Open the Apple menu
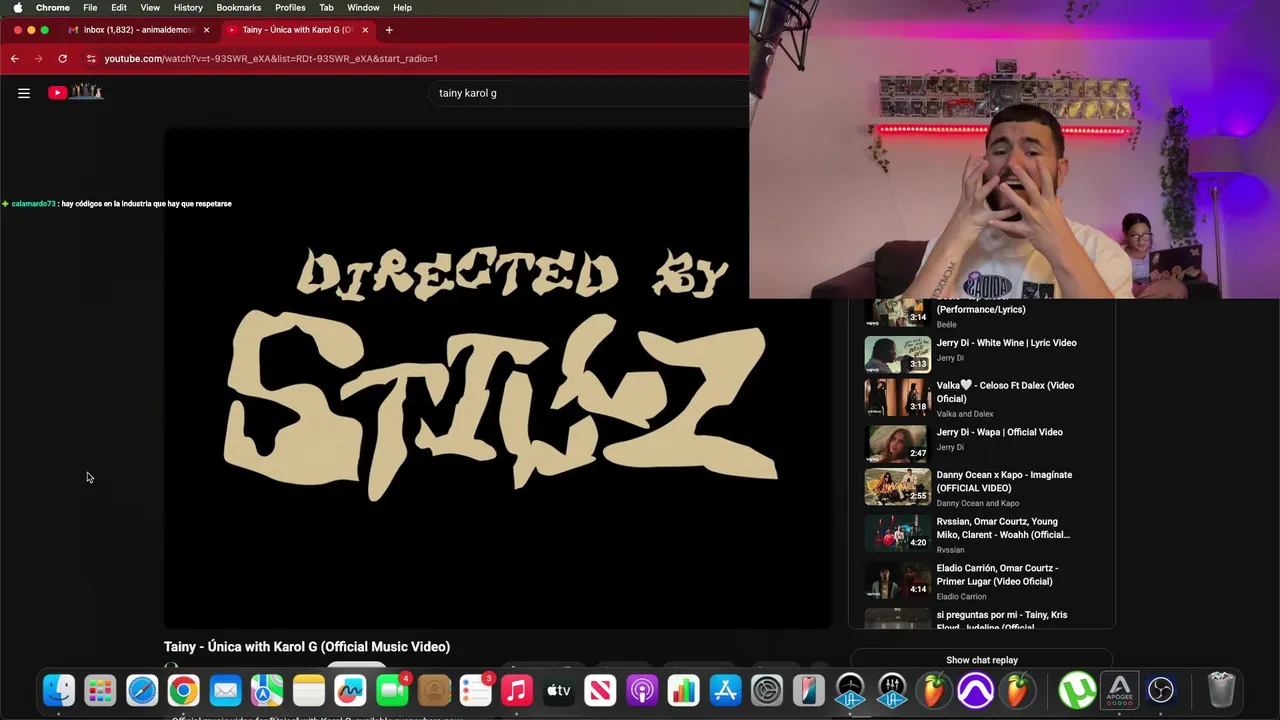The height and width of the screenshot is (720, 1280). click(x=17, y=8)
